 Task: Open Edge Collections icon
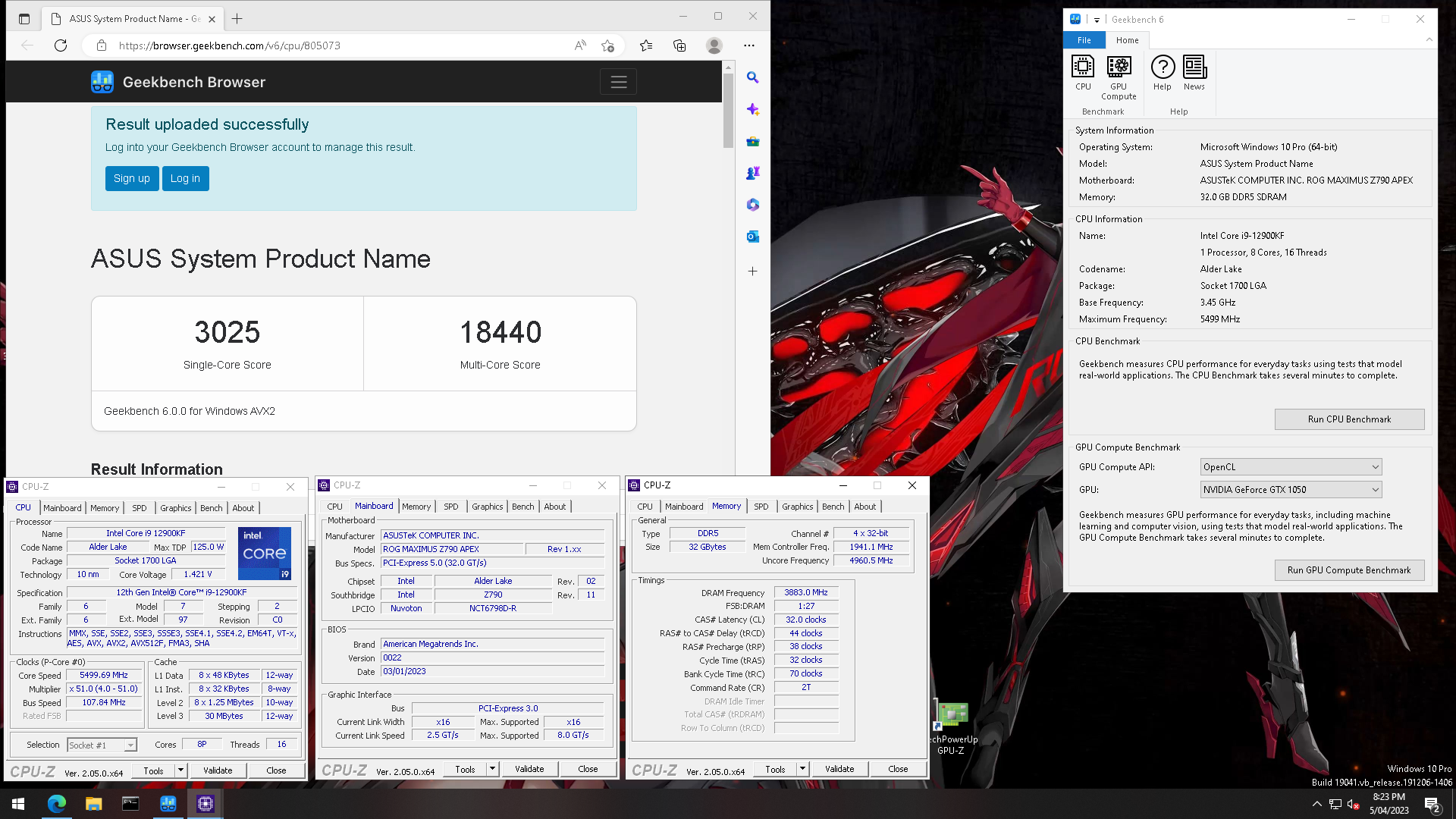coord(679,45)
